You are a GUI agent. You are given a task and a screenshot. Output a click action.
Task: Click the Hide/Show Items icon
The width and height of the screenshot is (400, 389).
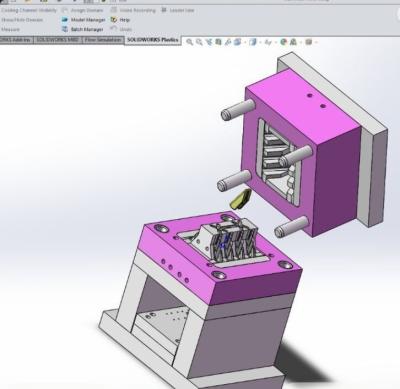(x=268, y=42)
